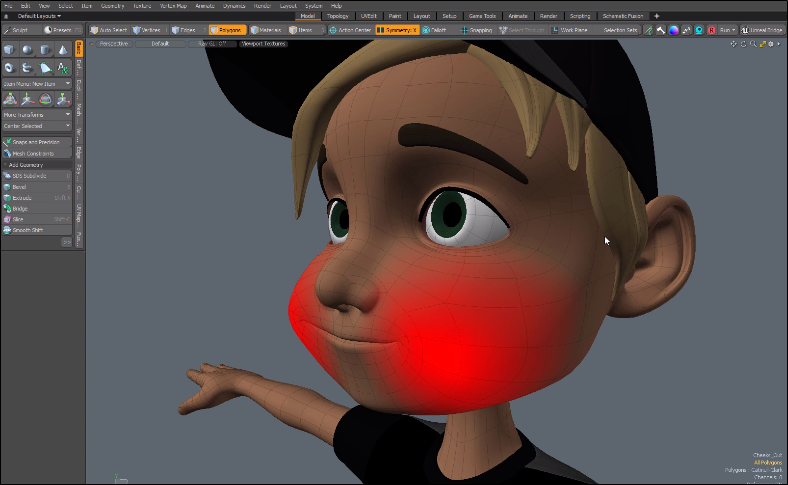Click the Snaps and Precision button
788x485 pixels.
tap(37, 142)
